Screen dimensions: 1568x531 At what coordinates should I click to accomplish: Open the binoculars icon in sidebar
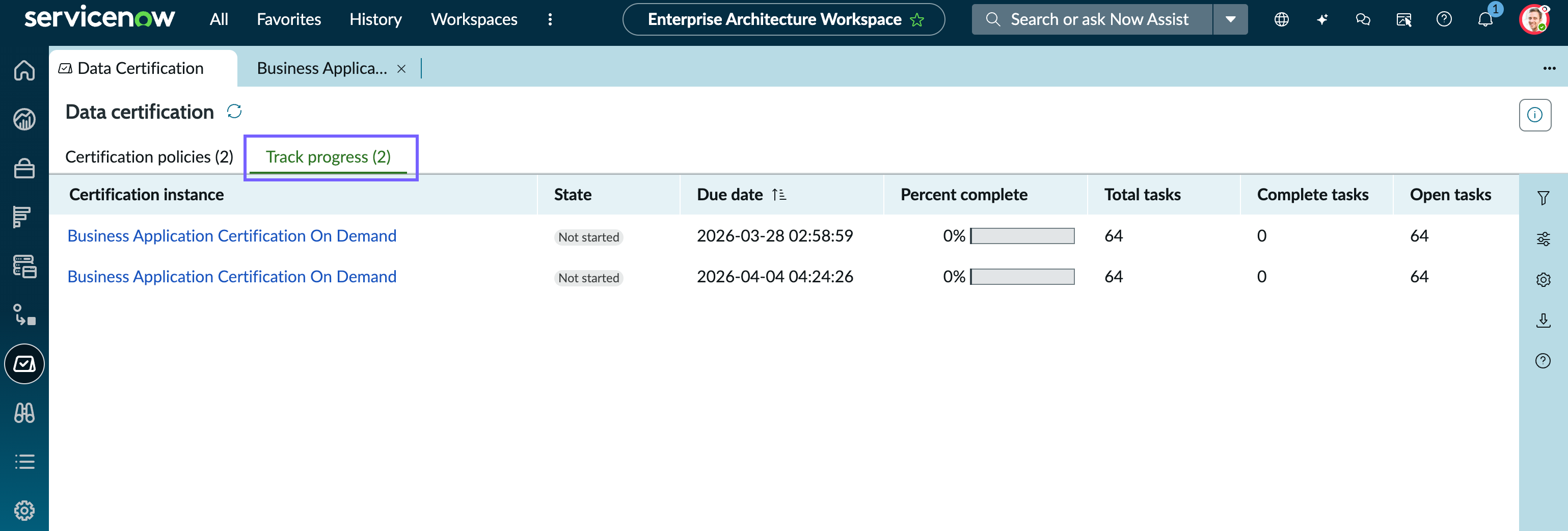click(x=24, y=413)
